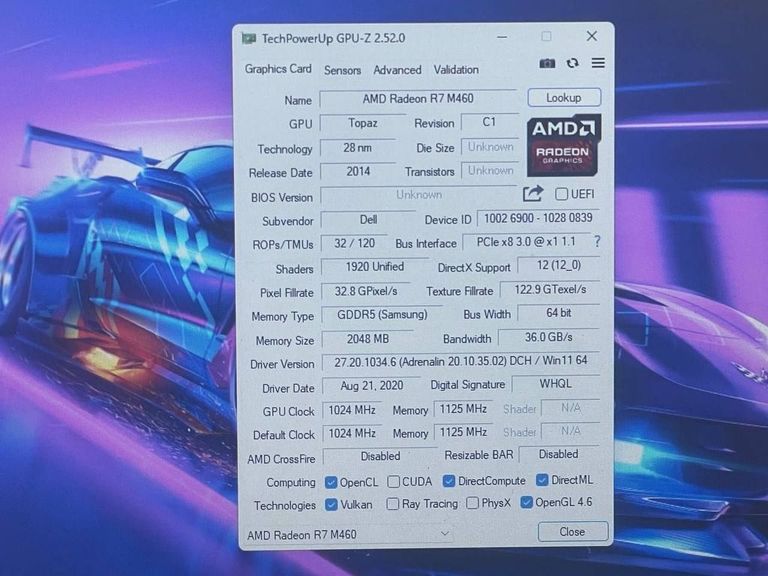This screenshot has width=768, height=576.
Task: Click the AMD CrossFire Disabled field
Action: click(x=380, y=456)
